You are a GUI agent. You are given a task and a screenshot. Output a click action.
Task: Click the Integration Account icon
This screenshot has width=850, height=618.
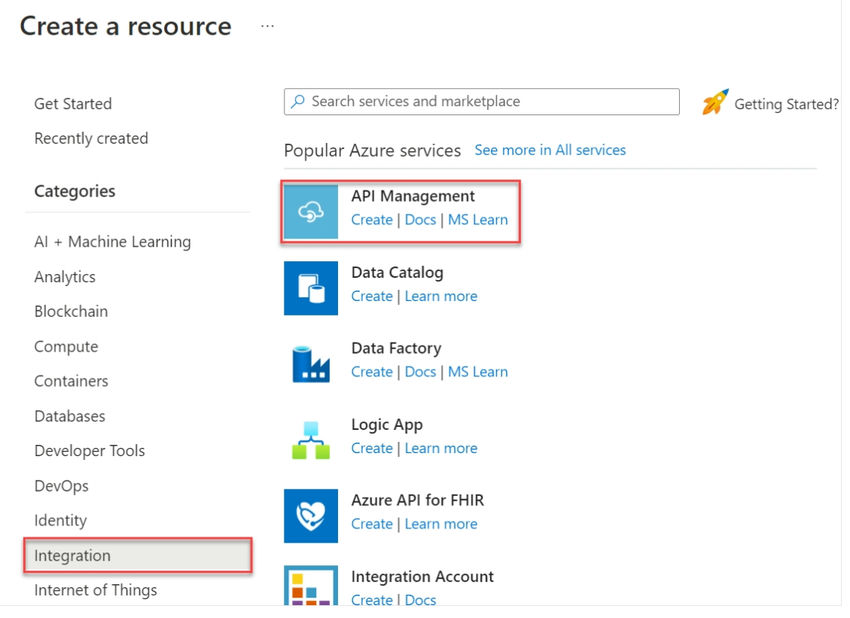pyautogui.click(x=311, y=586)
